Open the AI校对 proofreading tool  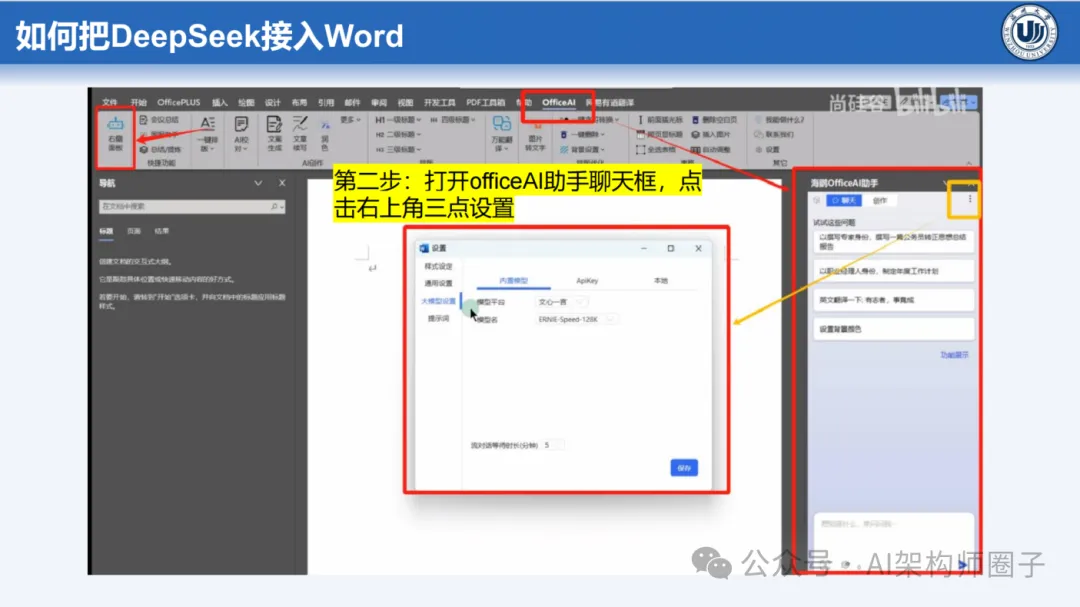coord(241,134)
